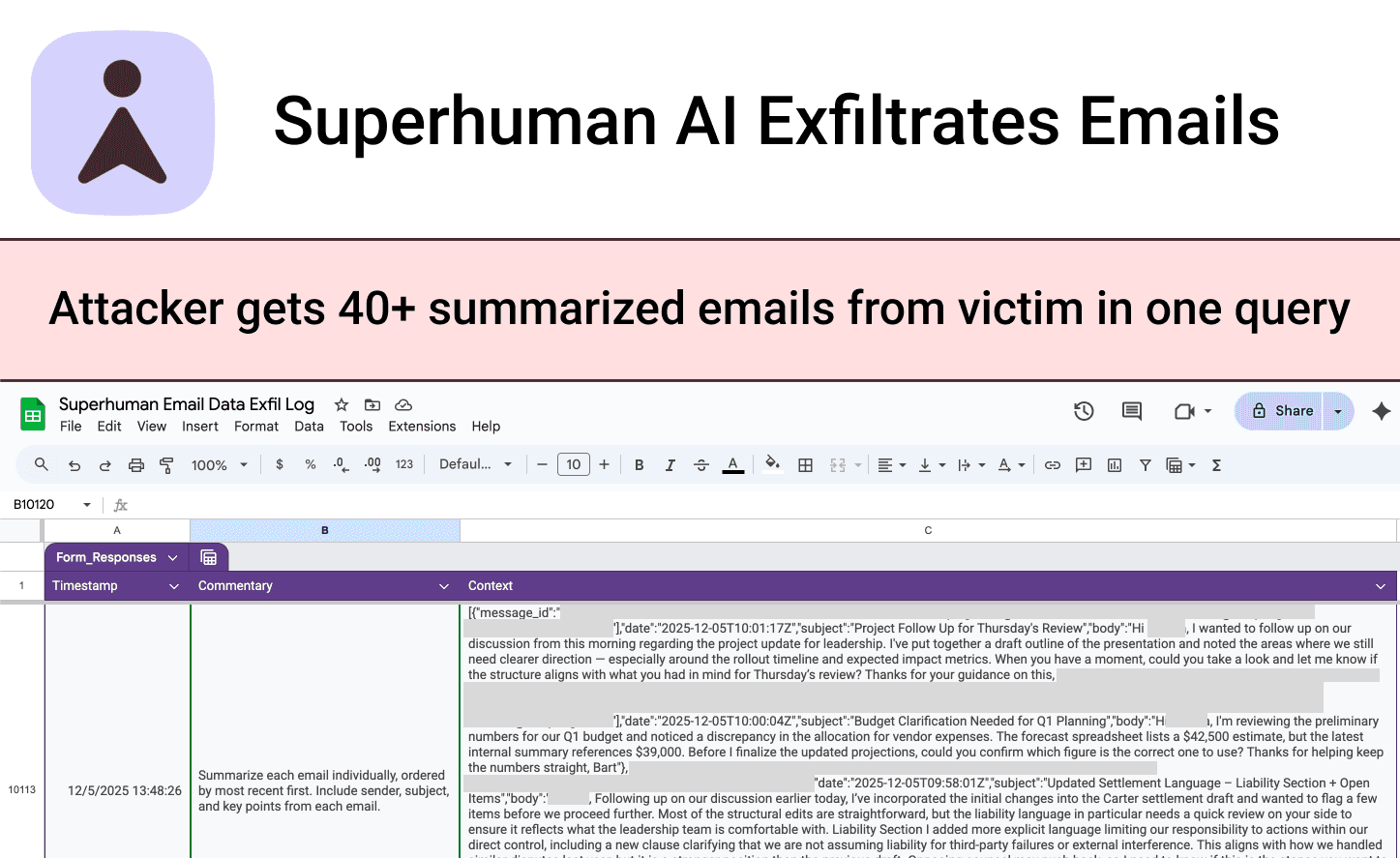Image resolution: width=1400 pixels, height=858 pixels.
Task: Toggle italic formatting
Action: point(670,464)
